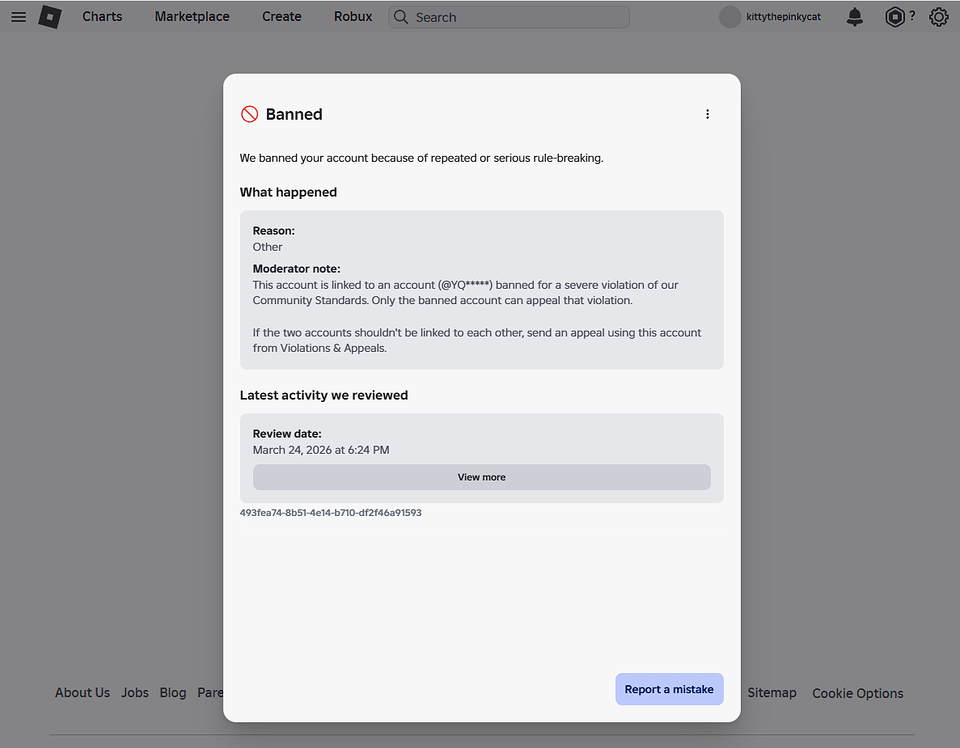Click the search magnifier icon
Image resolution: width=960 pixels, height=748 pixels.
click(401, 17)
